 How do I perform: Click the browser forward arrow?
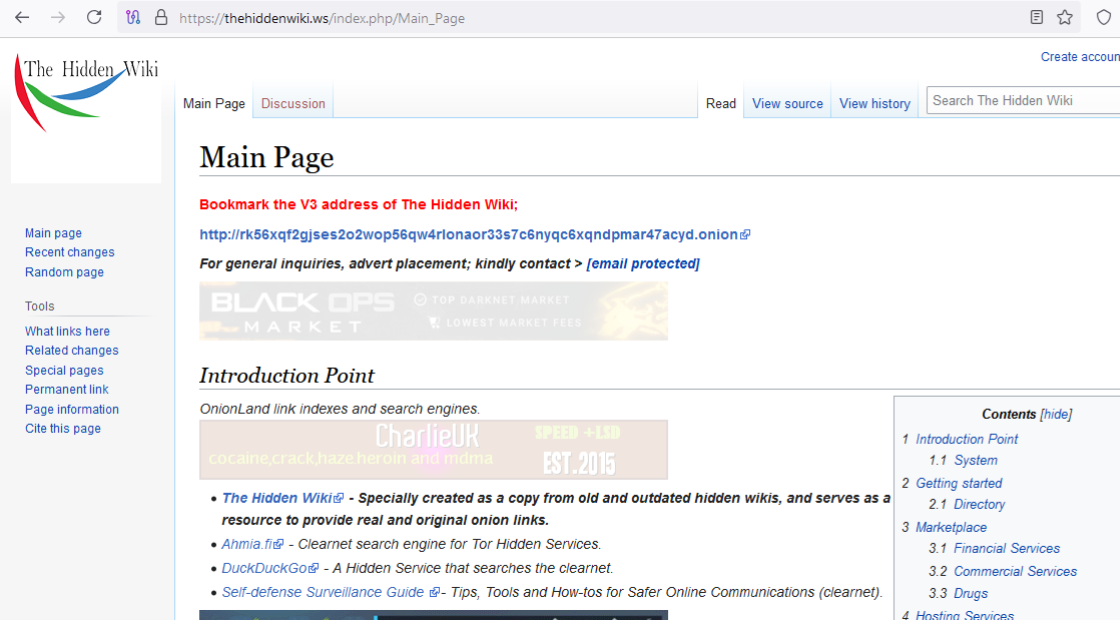pos(58,18)
